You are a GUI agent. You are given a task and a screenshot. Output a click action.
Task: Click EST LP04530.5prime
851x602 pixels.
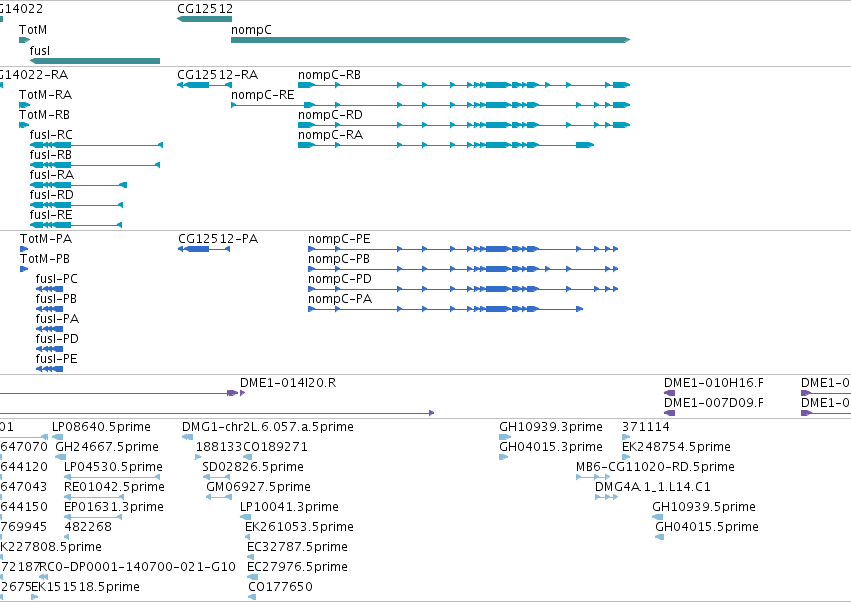click(x=112, y=477)
